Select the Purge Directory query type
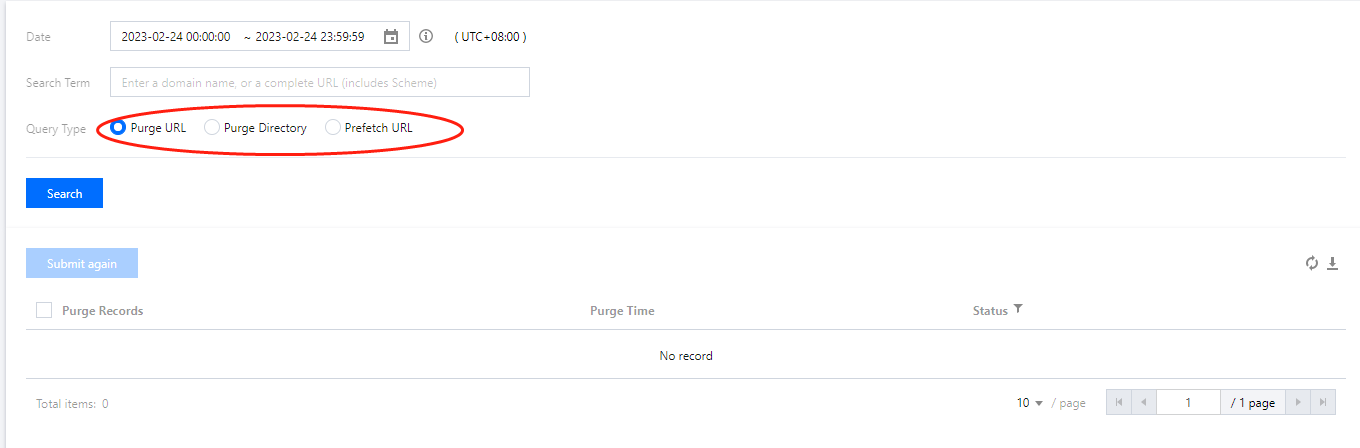1360x448 pixels. point(212,128)
